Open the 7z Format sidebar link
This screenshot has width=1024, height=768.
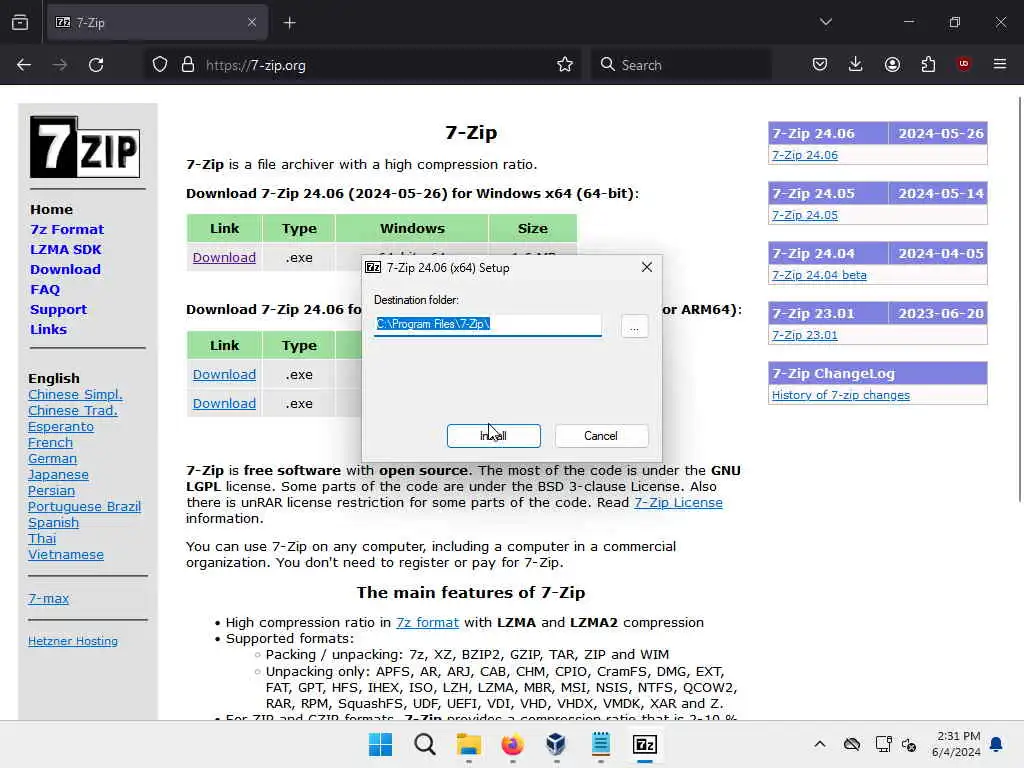coord(67,229)
